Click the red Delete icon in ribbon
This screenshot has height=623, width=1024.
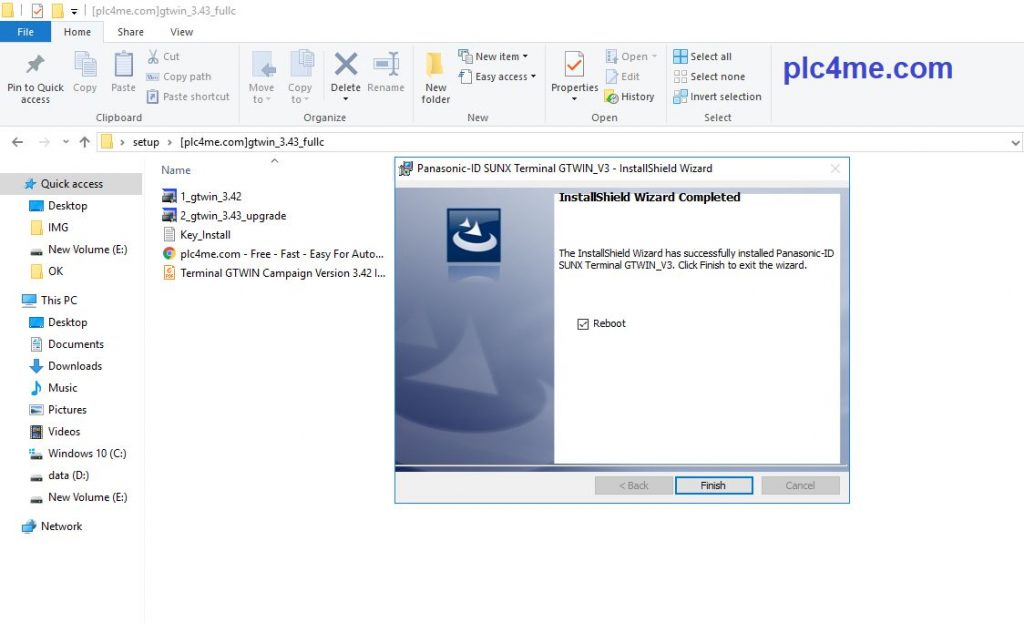click(345, 65)
